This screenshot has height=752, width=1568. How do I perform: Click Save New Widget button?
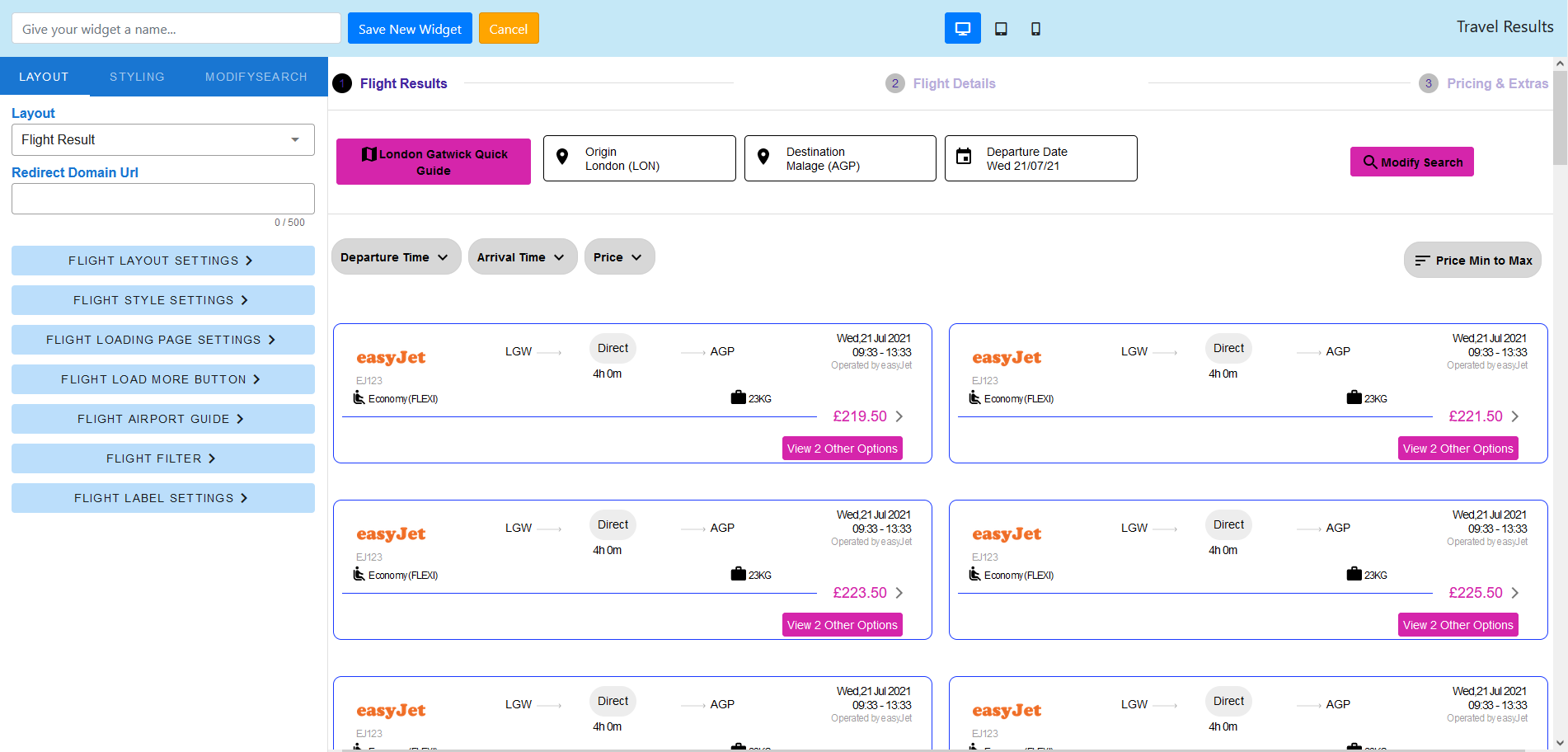[x=410, y=28]
